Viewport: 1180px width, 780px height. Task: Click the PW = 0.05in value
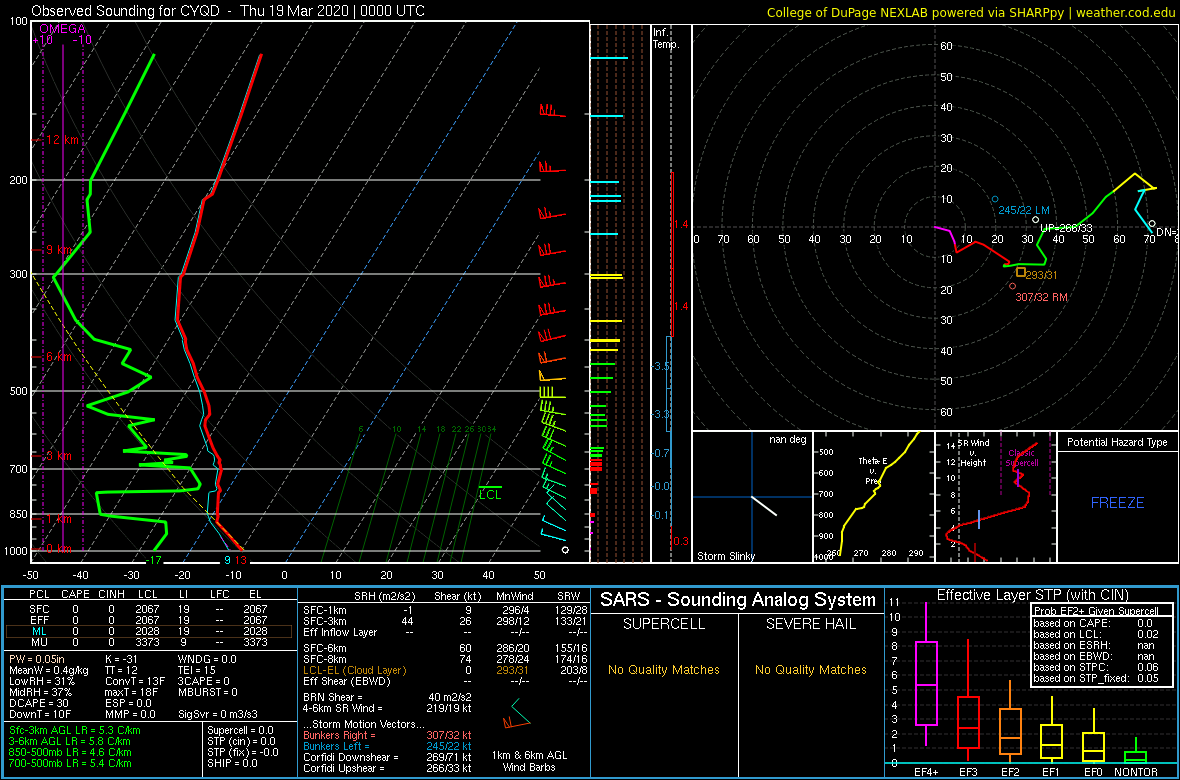(x=40, y=659)
